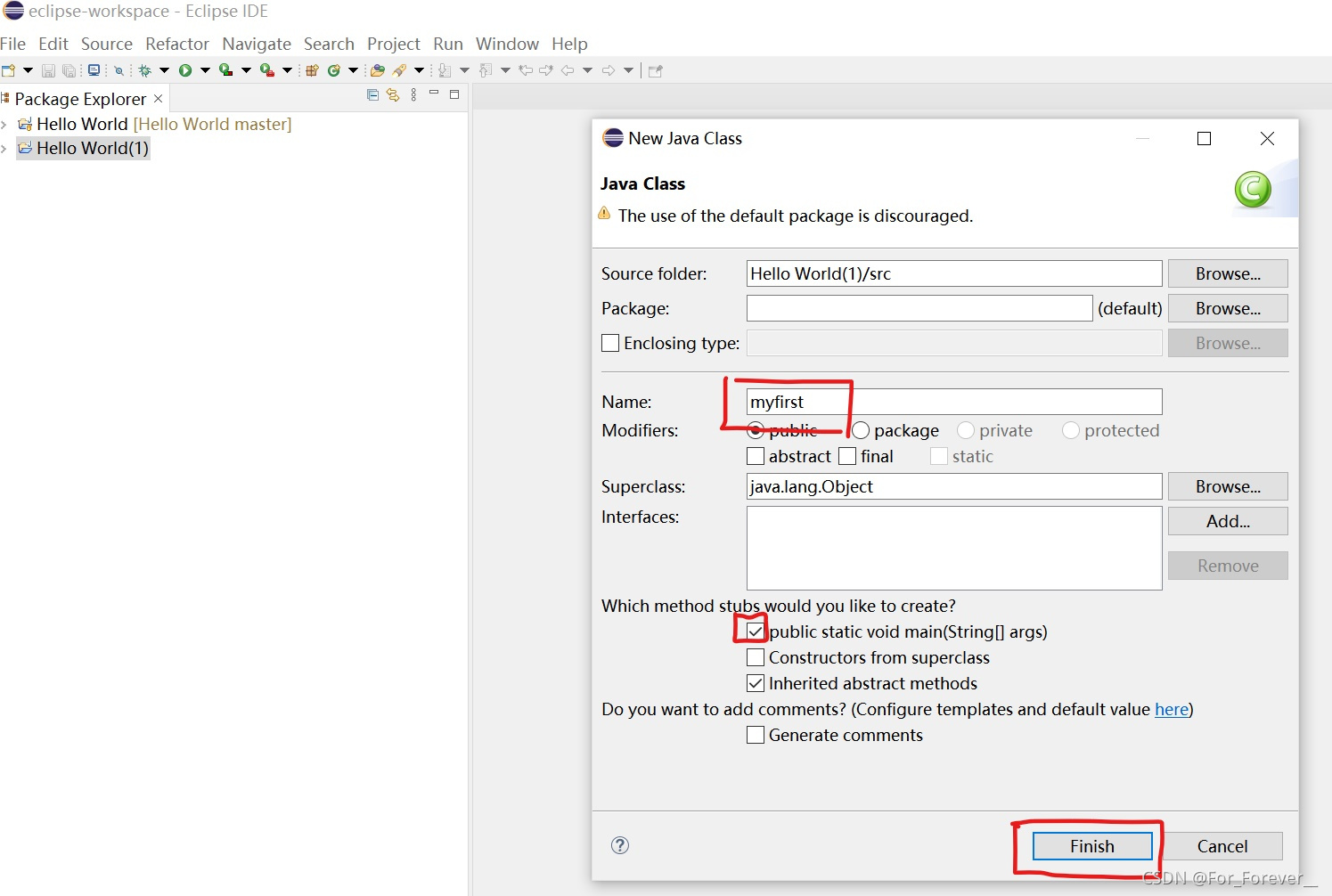The image size is (1332, 896).
Task: Click the Previous Annotation toolbar icon
Action: (x=486, y=70)
